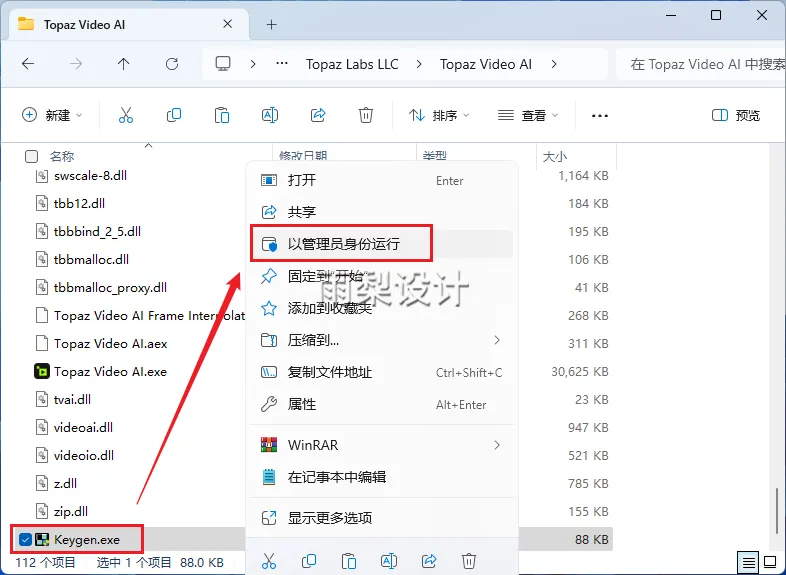Click the vertical scrollbar thumb
This screenshot has width=786, height=575.
(x=776, y=510)
